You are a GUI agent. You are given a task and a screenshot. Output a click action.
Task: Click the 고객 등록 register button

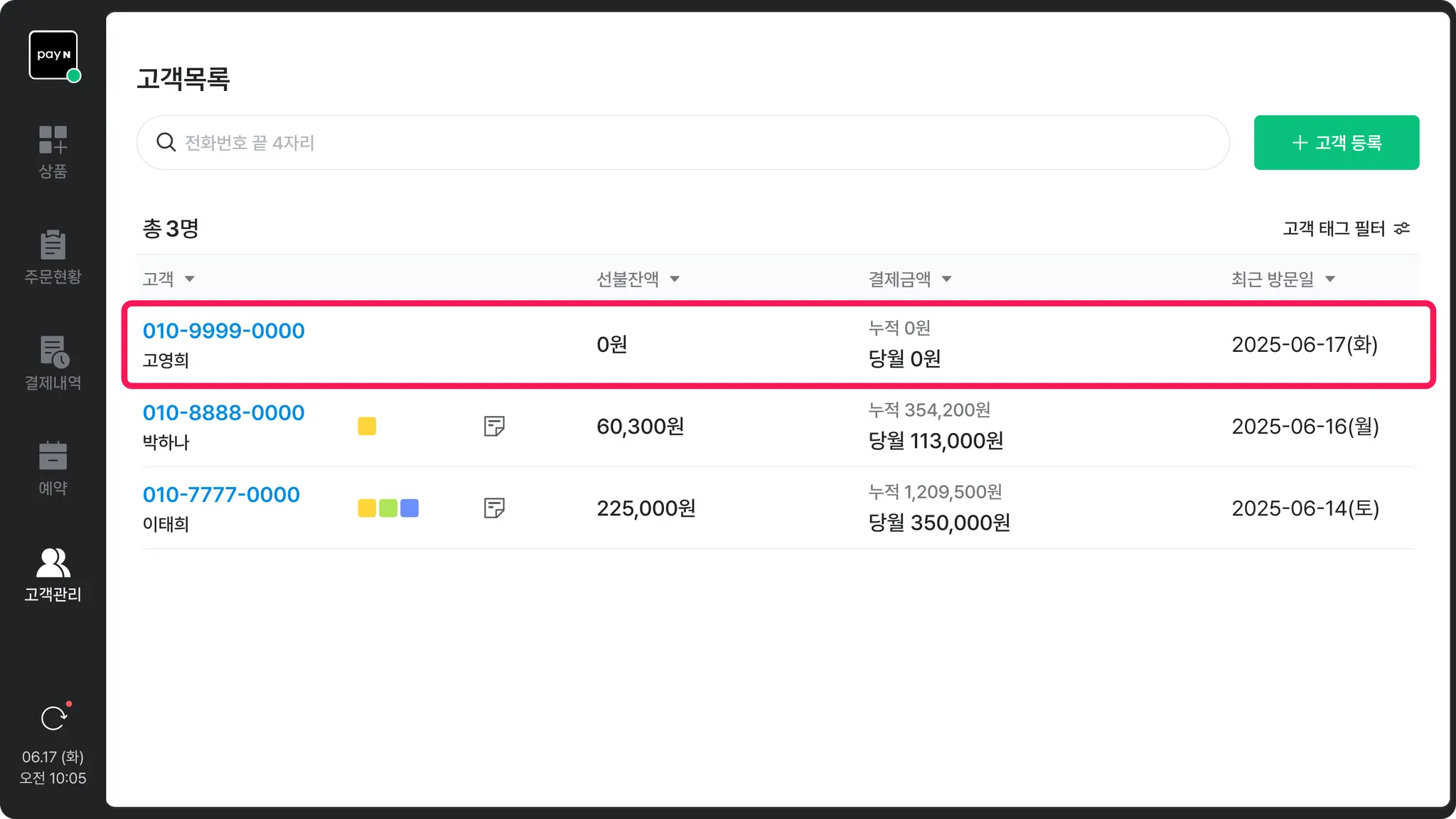(x=1336, y=142)
